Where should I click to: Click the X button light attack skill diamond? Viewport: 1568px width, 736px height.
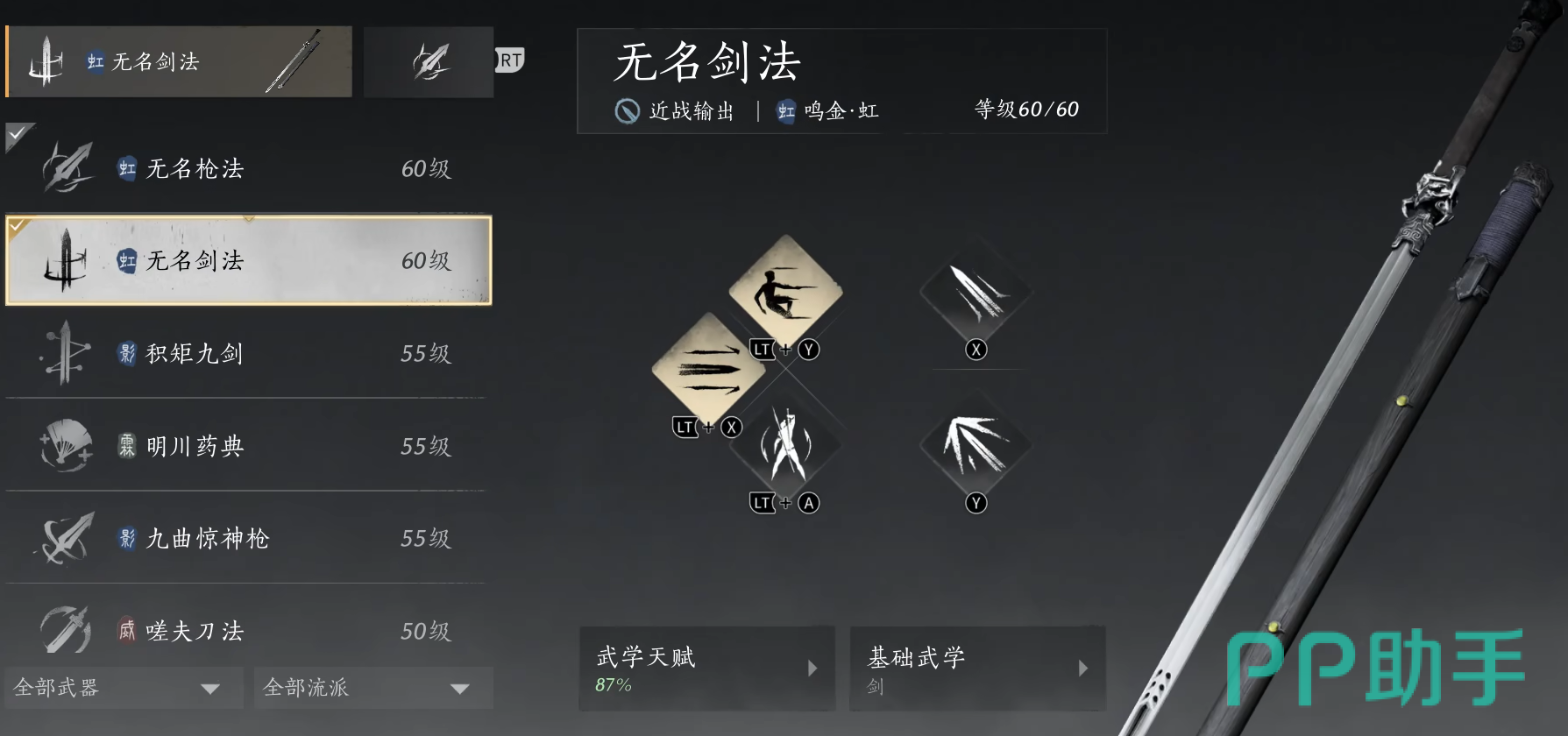pyautogui.click(x=976, y=293)
